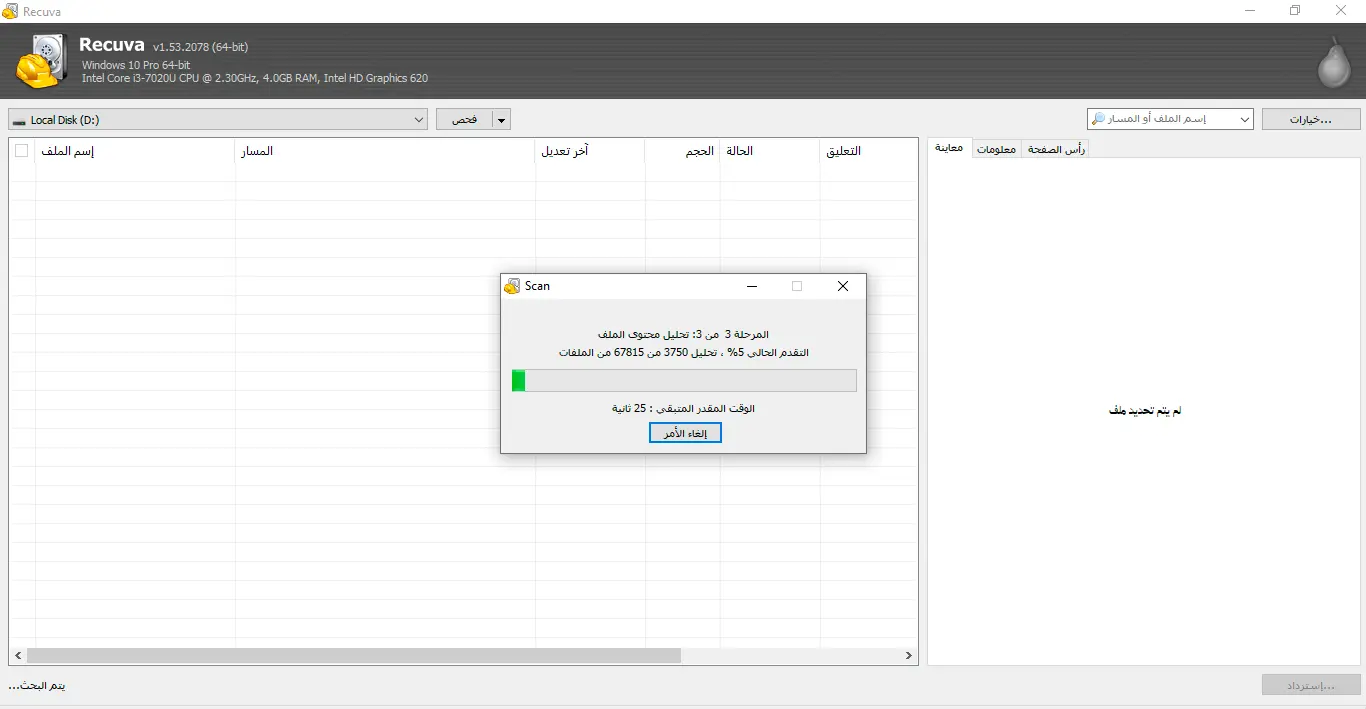Switch to the معلومات info tab
1366x709 pixels.
coord(996,149)
